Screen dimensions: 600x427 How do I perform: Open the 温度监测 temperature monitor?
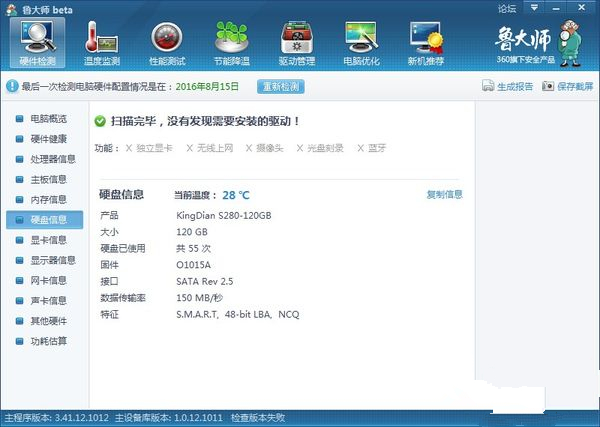(102, 43)
